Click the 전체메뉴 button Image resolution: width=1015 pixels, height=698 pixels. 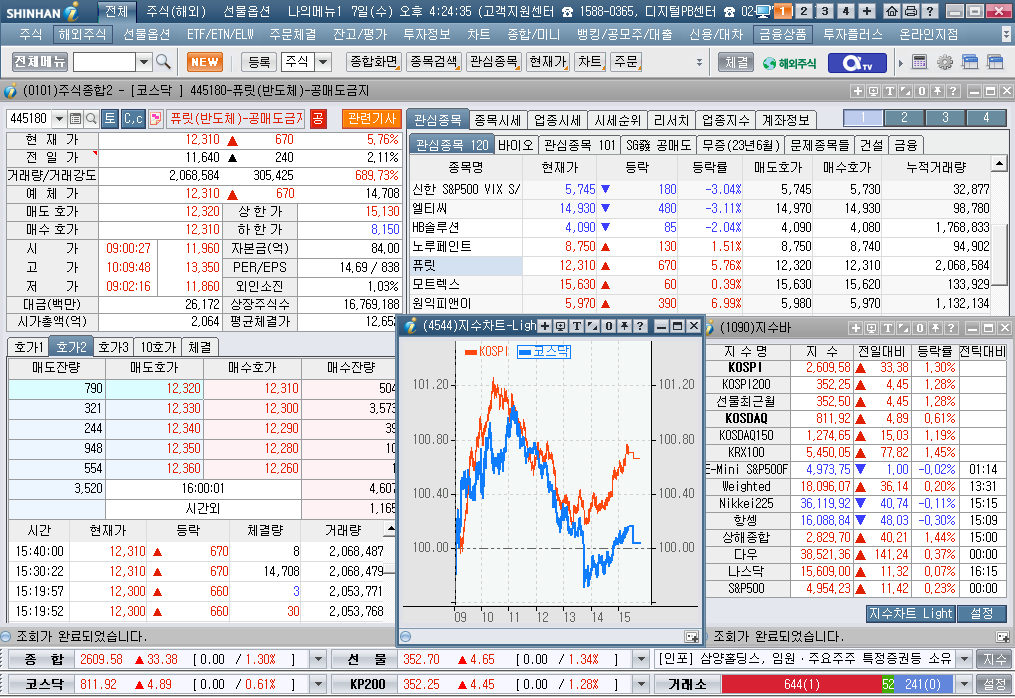pos(40,62)
